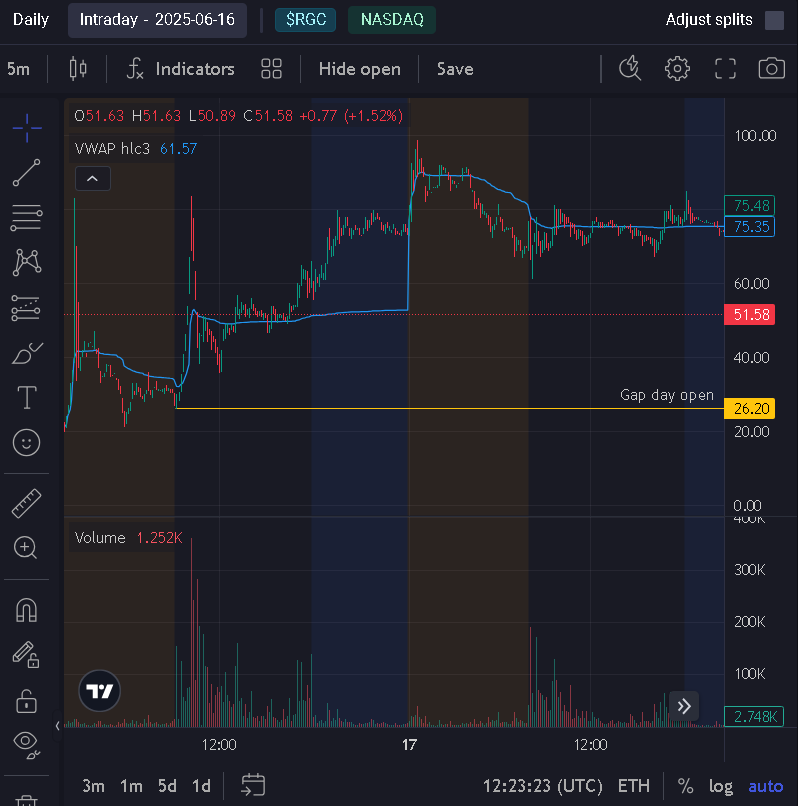798x806 pixels.
Task: Select the Text annotation tool
Action: coord(27,397)
